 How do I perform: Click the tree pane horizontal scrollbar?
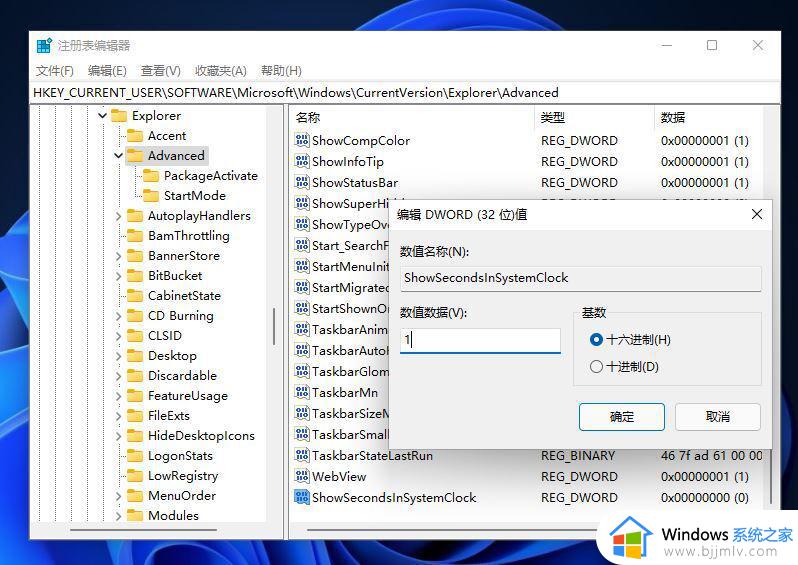tap(144, 530)
